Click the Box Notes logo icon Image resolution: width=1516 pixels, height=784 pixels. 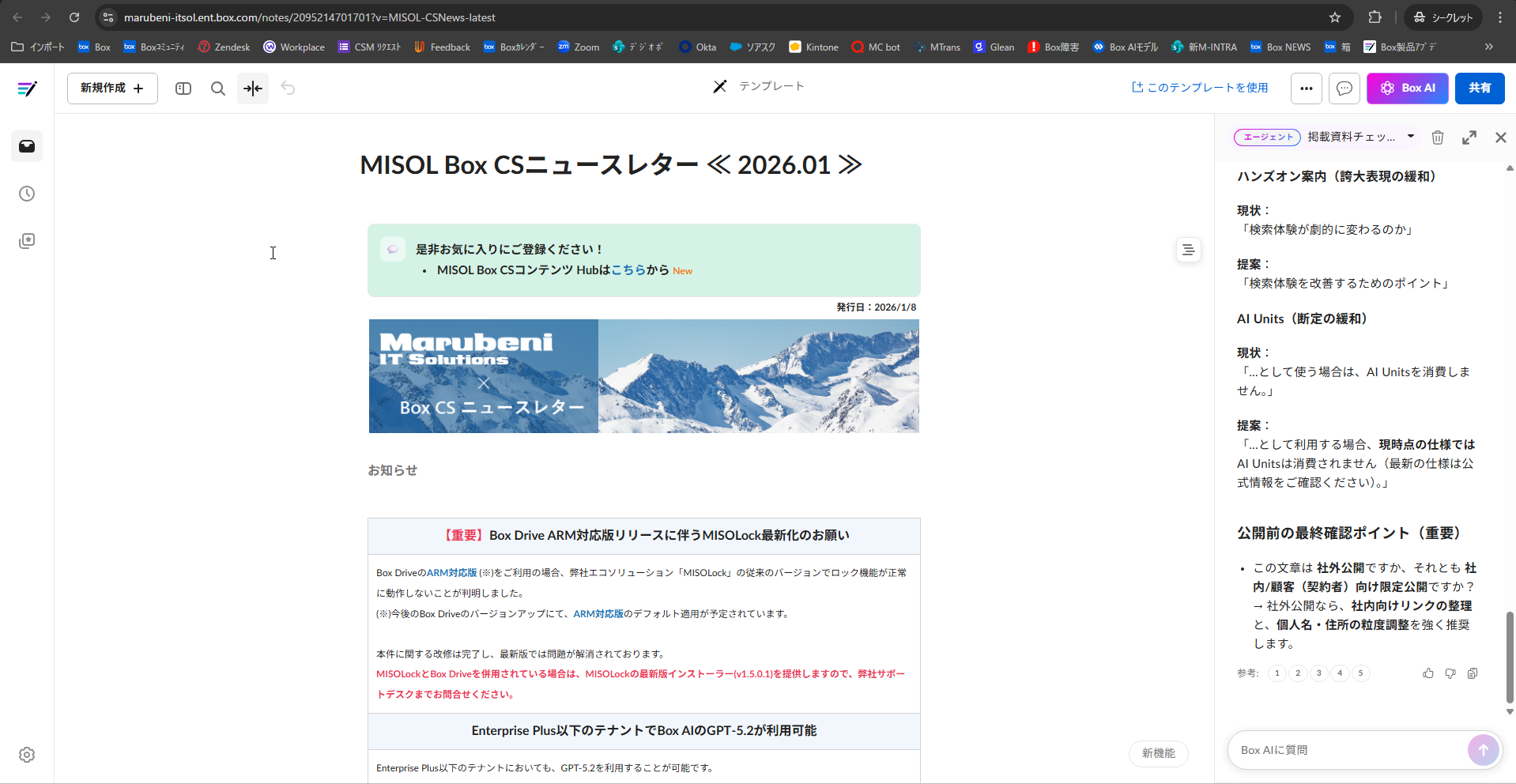click(27, 89)
